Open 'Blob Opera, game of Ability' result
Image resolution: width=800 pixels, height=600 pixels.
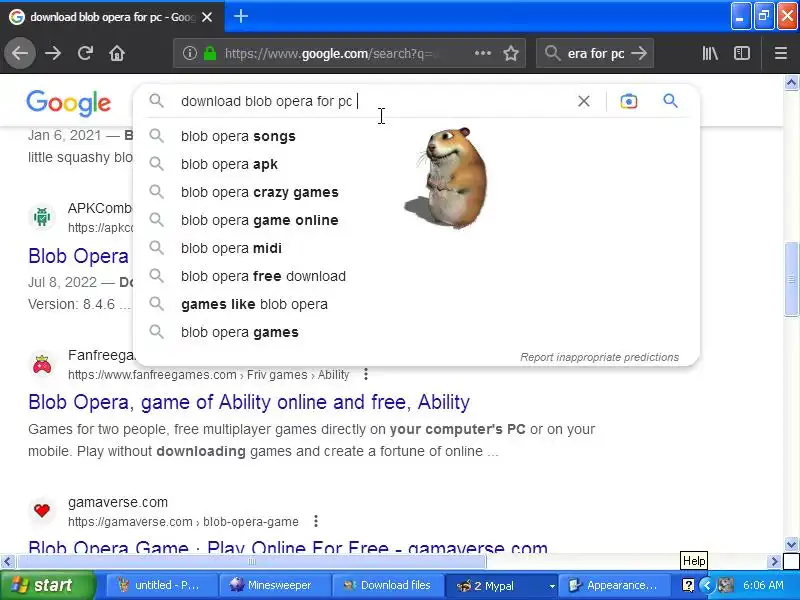click(249, 402)
